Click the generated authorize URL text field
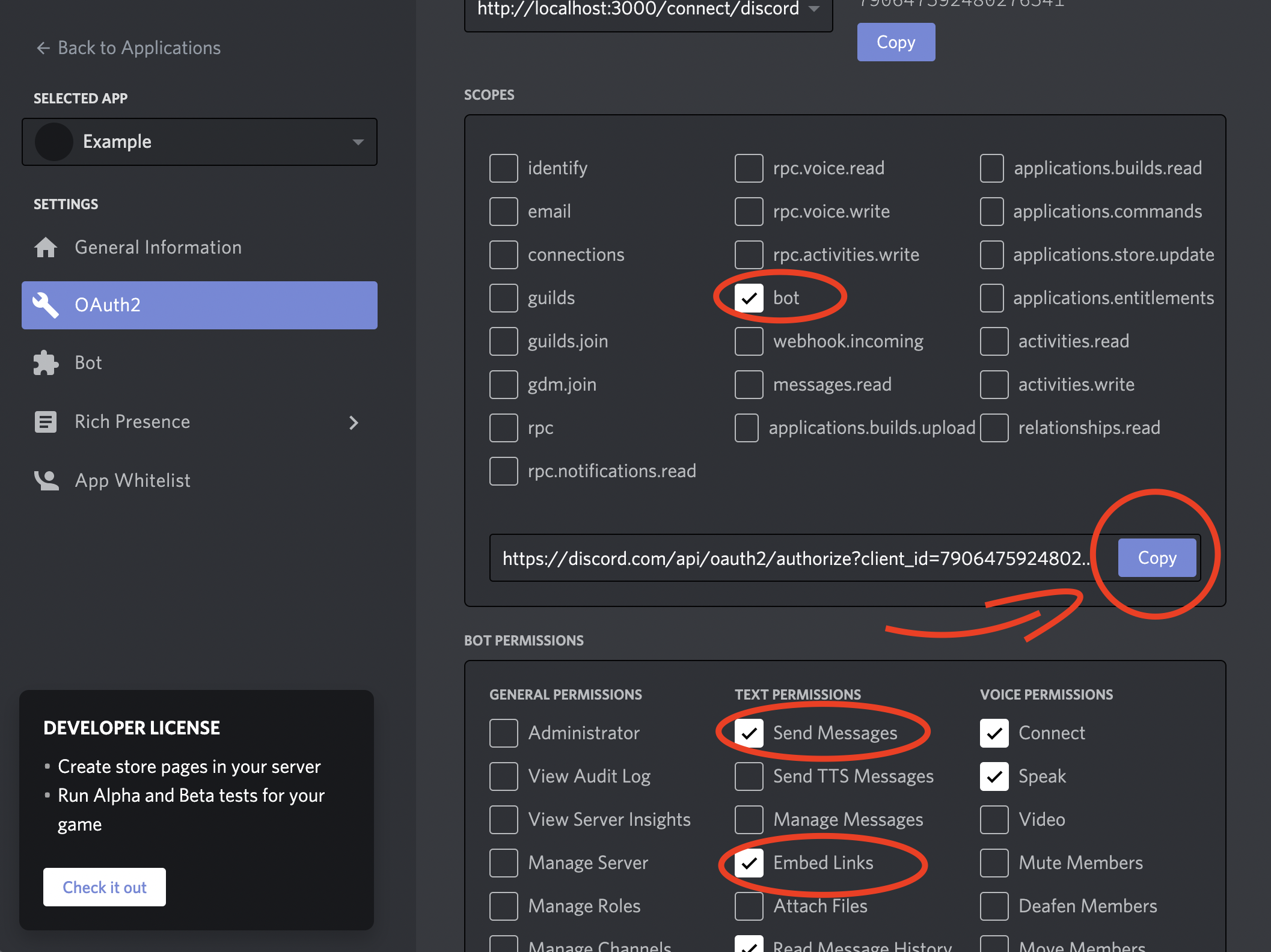This screenshot has height=952, width=1271. tap(794, 558)
